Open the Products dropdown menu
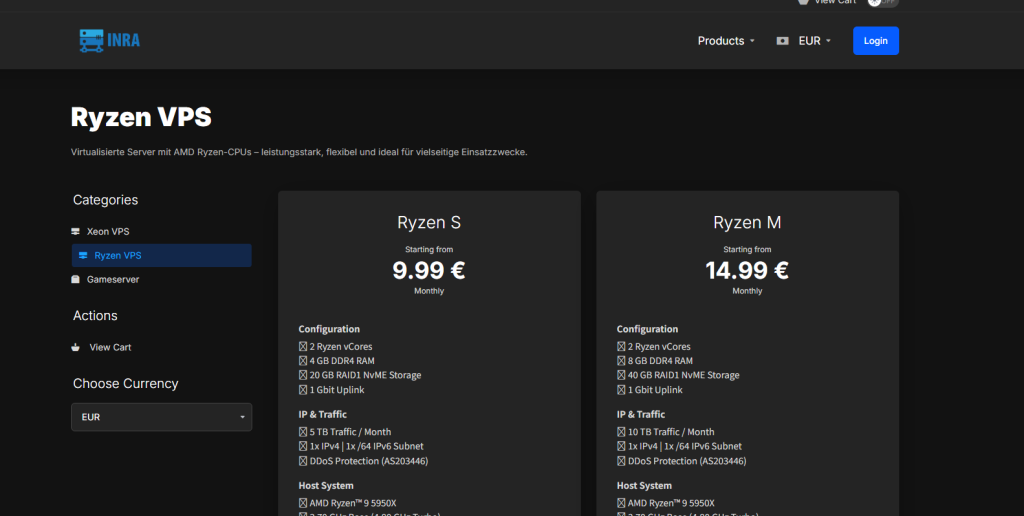 (x=726, y=41)
